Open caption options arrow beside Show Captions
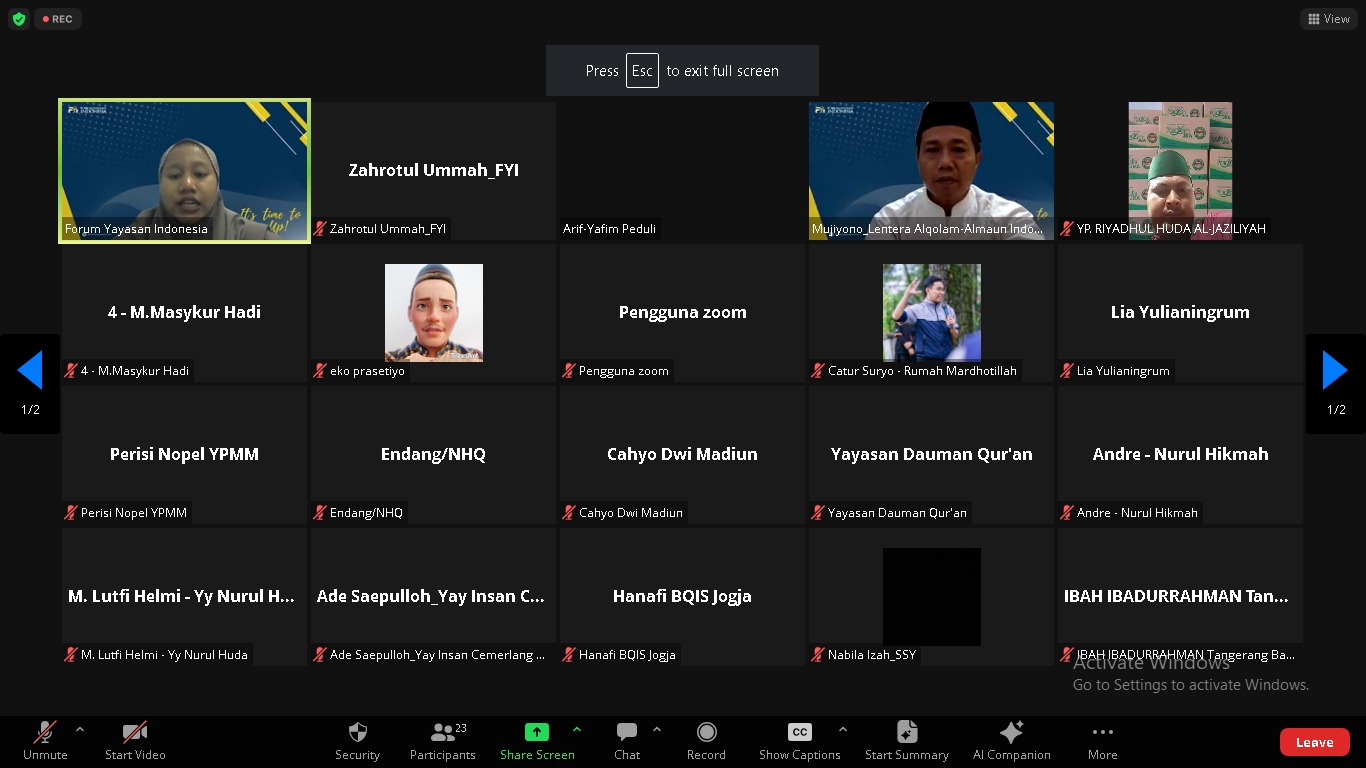This screenshot has width=1366, height=768. (842, 729)
